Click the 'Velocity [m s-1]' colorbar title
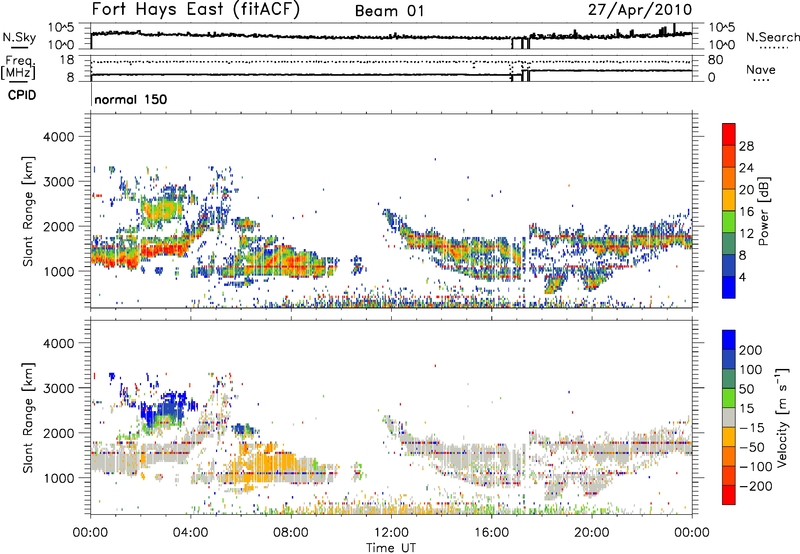Screen dimensions: 800x554 click(782, 417)
